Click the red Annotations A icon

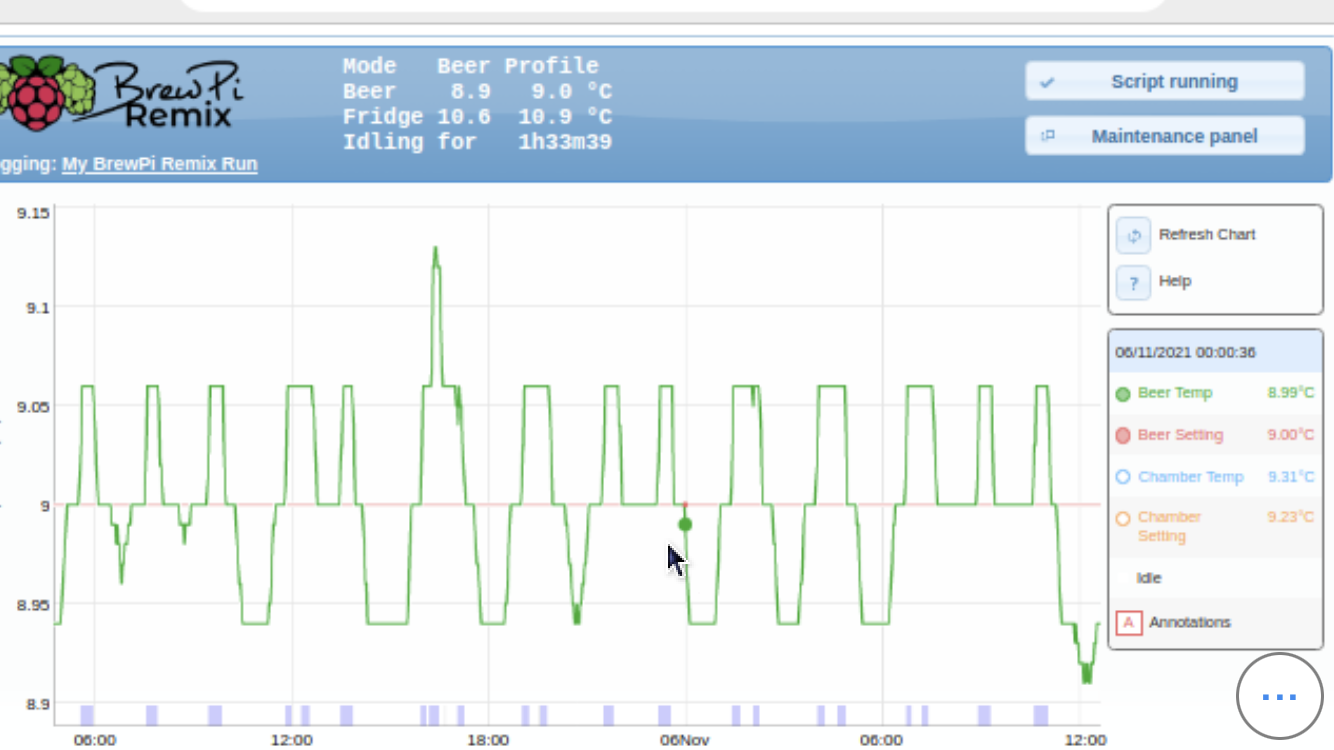pos(1128,622)
